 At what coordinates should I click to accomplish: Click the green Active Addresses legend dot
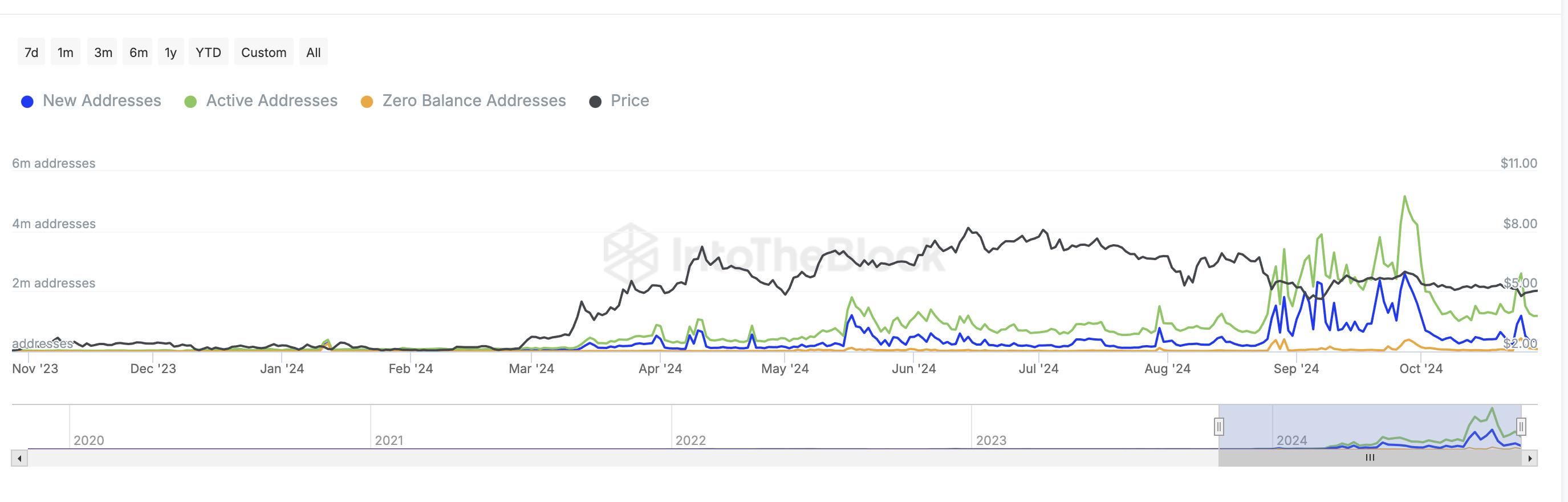tap(190, 102)
